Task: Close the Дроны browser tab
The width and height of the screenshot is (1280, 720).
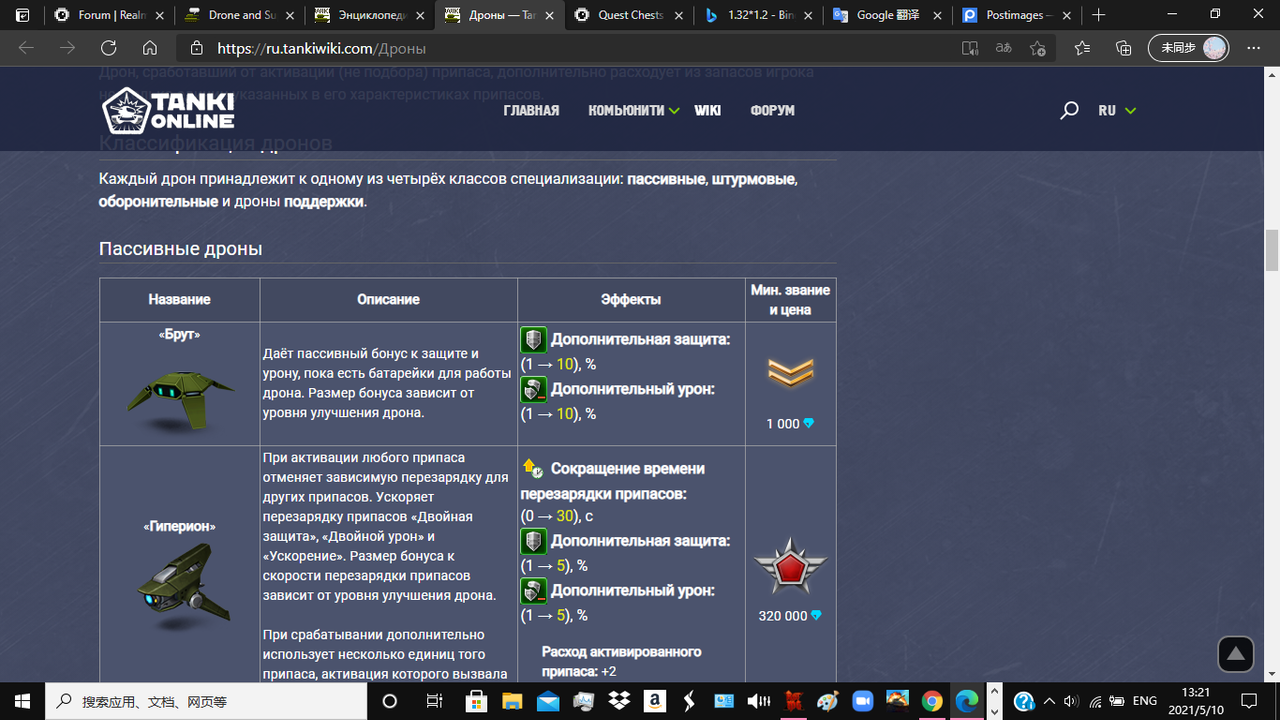Action: pos(547,15)
